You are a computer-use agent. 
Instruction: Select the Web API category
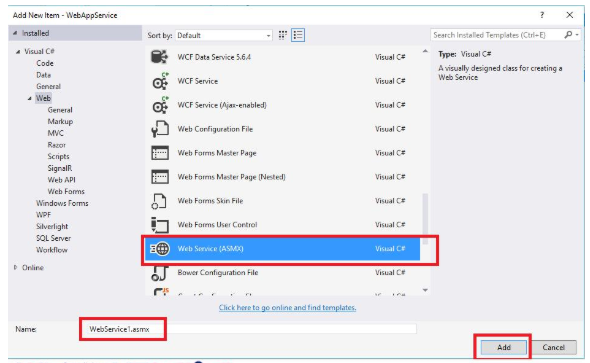tap(61, 180)
